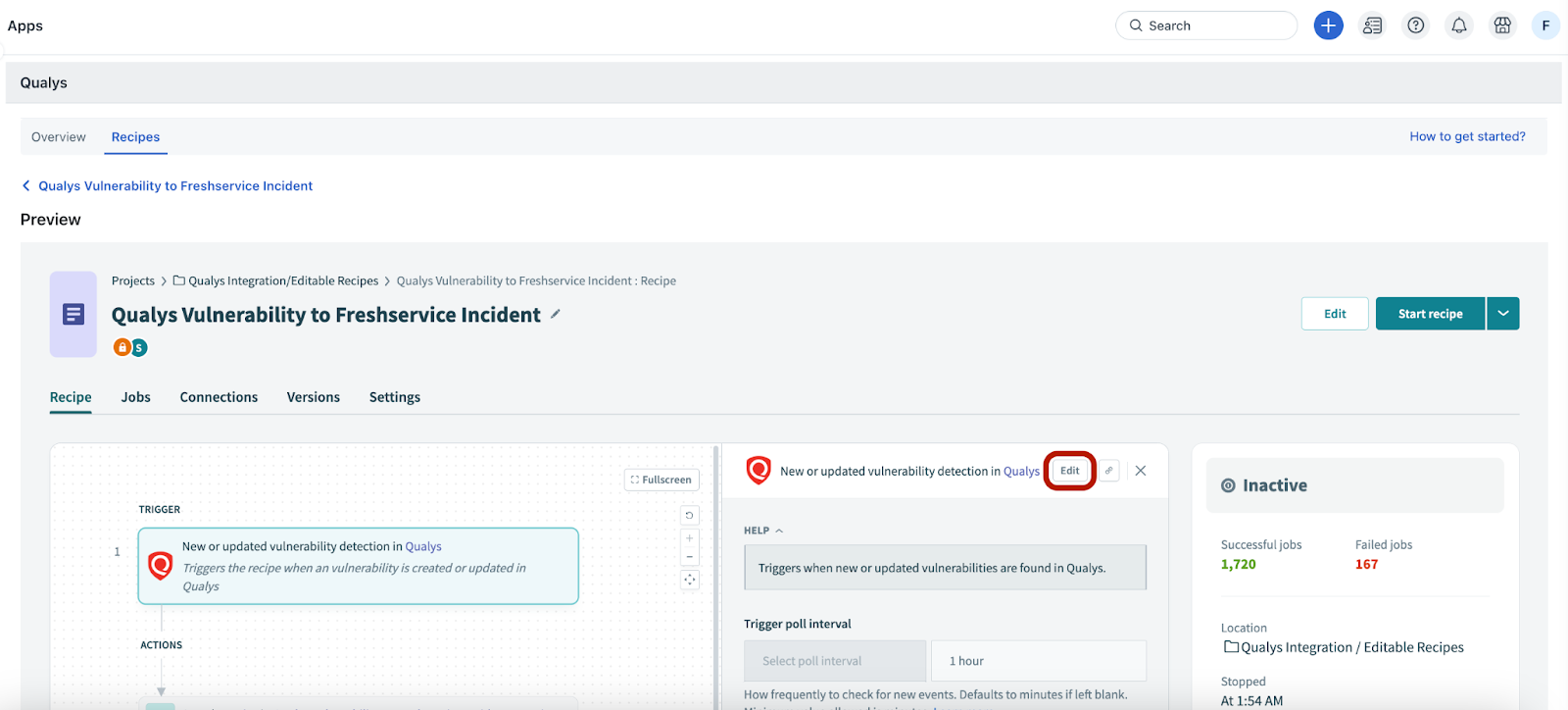Open the notifications bell

(1458, 25)
